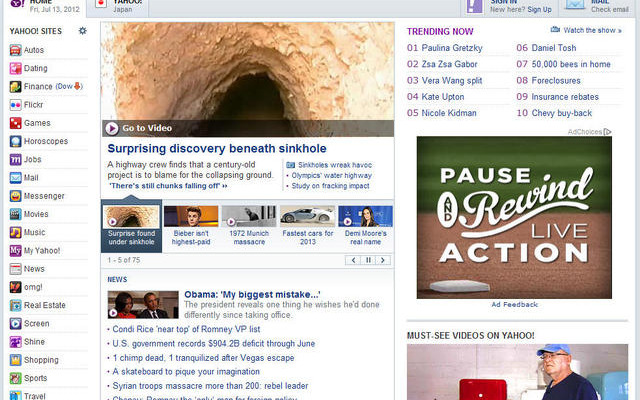Open trending topic Nicole Kidman
Image resolution: width=640 pixels, height=400 pixels.
pos(449,113)
